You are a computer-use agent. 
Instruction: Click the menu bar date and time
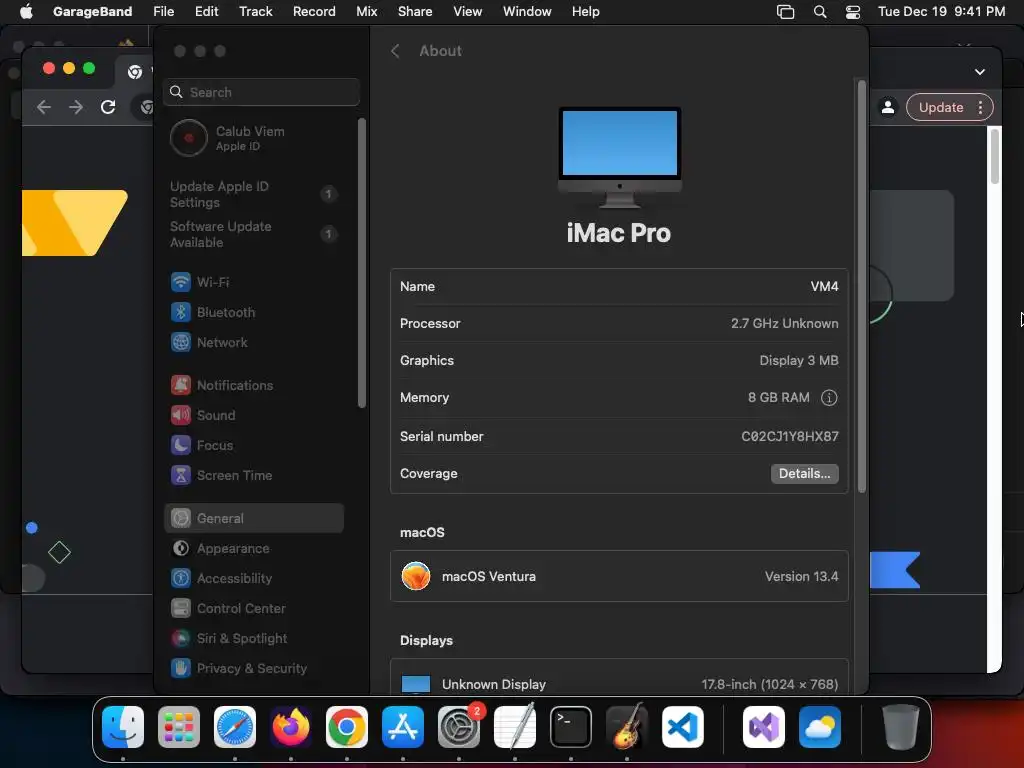941,11
